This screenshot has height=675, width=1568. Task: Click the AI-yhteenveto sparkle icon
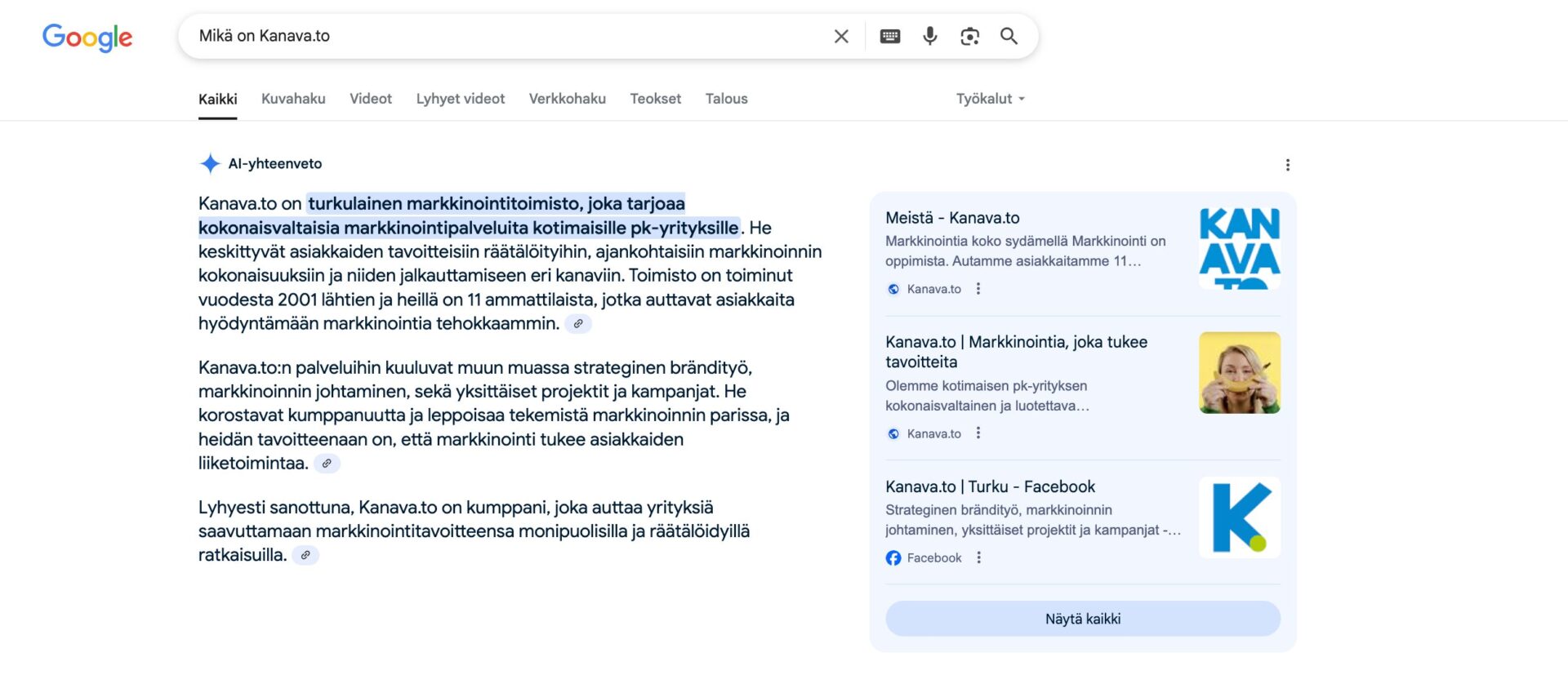[x=210, y=163]
